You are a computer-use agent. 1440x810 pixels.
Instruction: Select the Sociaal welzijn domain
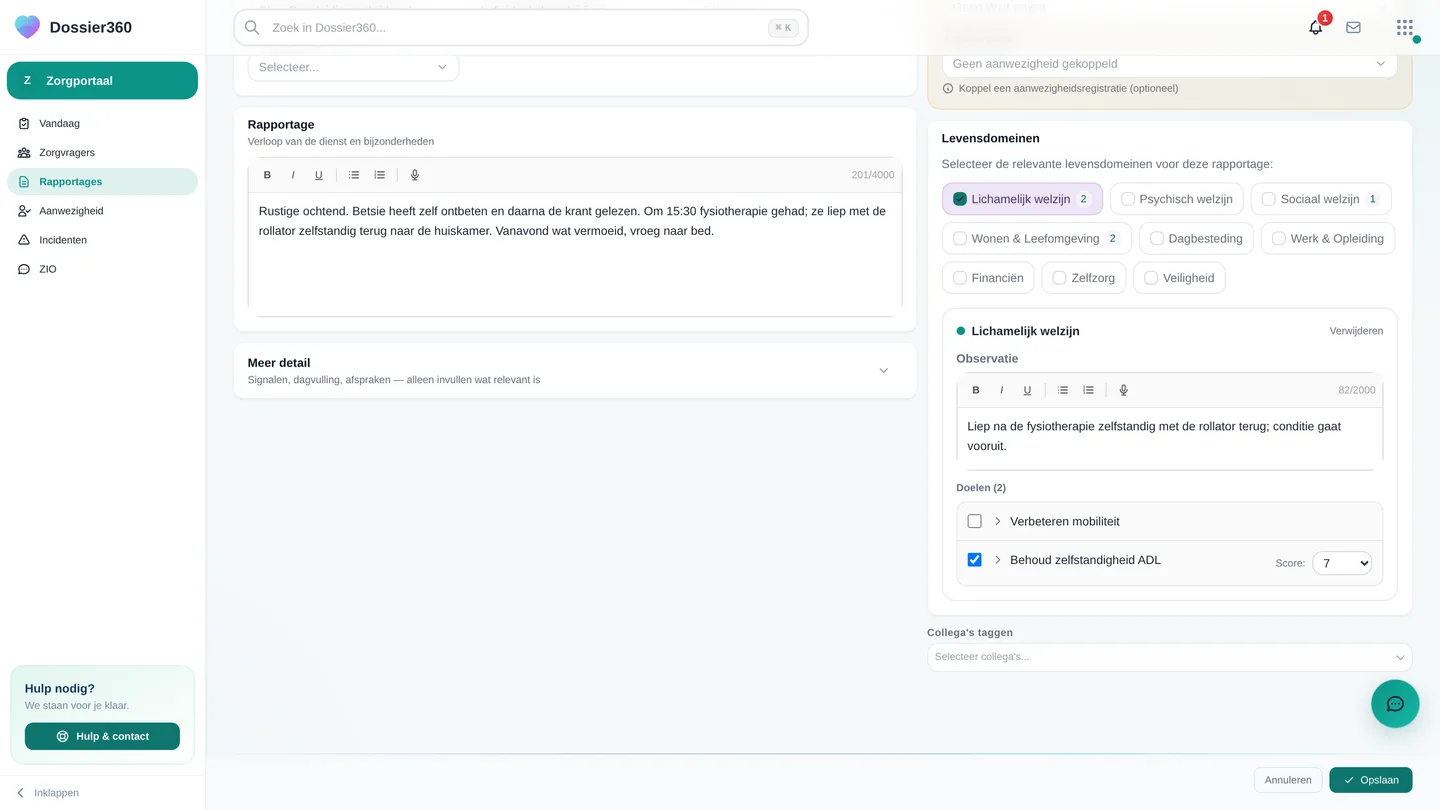click(x=1321, y=199)
